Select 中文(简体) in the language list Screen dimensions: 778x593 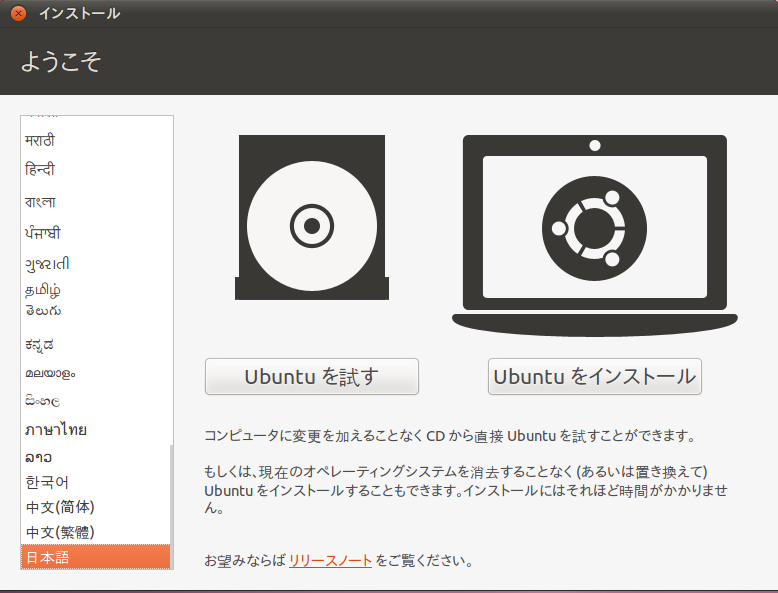[95, 507]
